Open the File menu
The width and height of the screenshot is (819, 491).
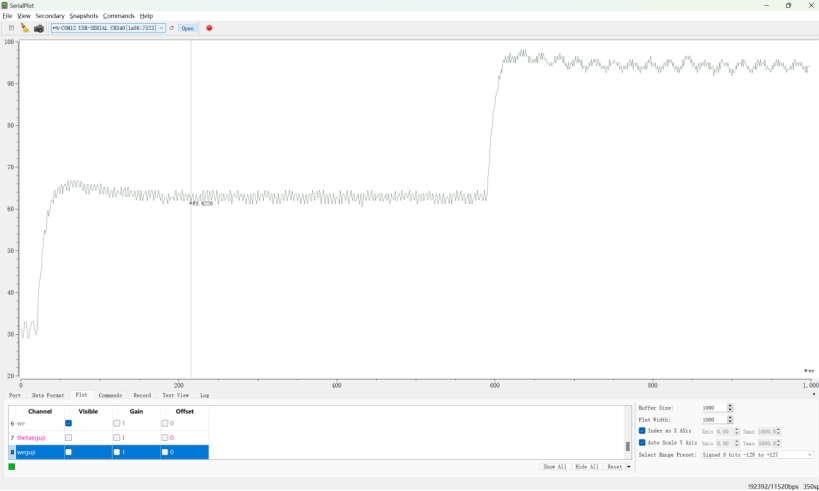point(7,16)
